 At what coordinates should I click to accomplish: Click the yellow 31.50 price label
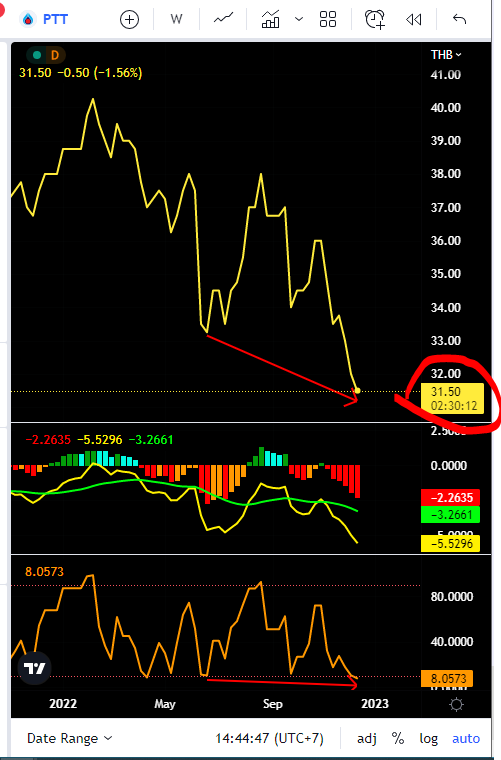pos(453,398)
